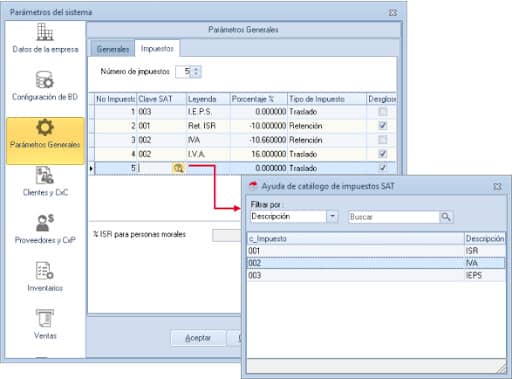Close the Parámetros del sistema window

[393, 12]
